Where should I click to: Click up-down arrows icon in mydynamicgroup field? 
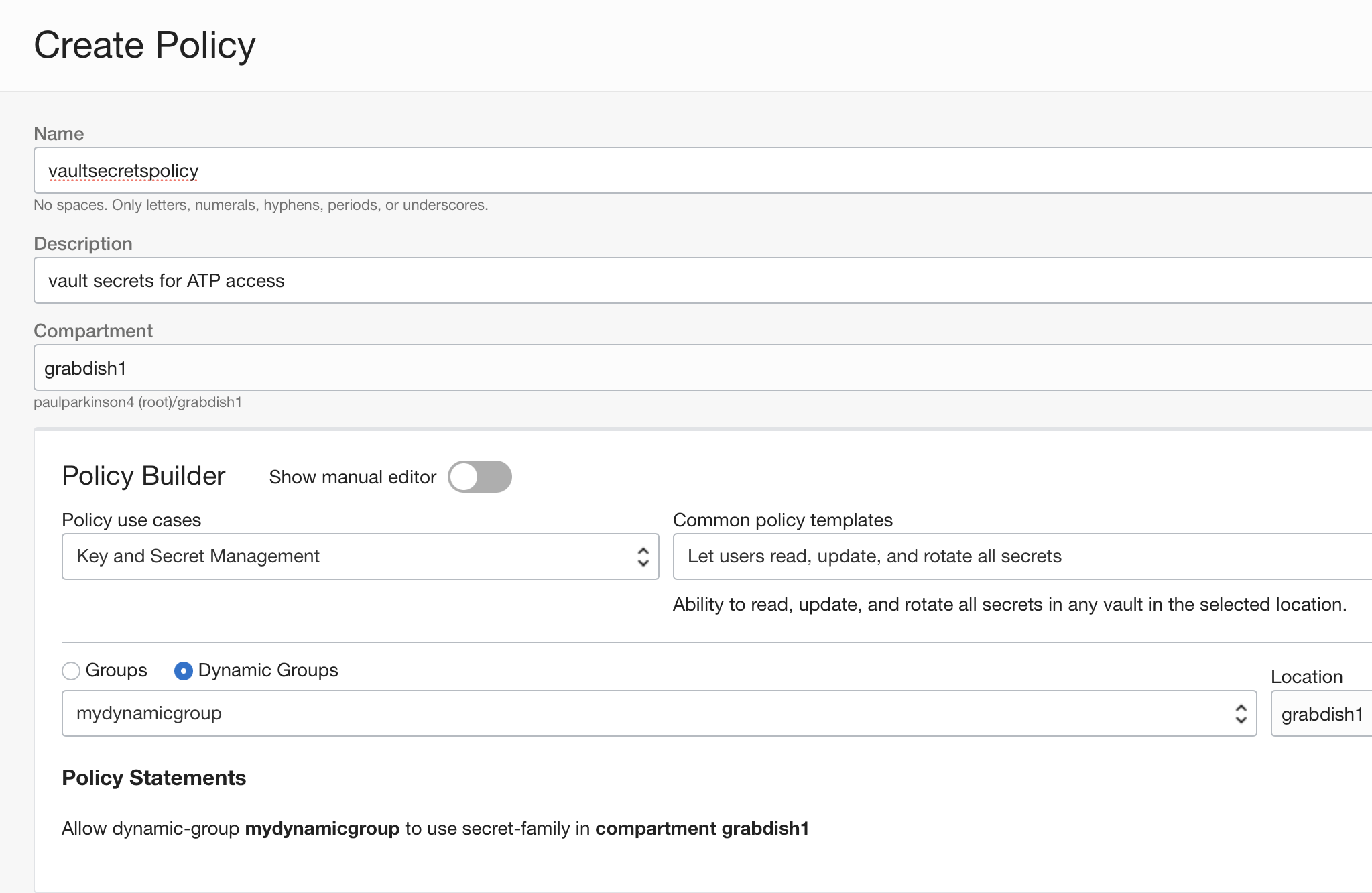click(x=1241, y=713)
